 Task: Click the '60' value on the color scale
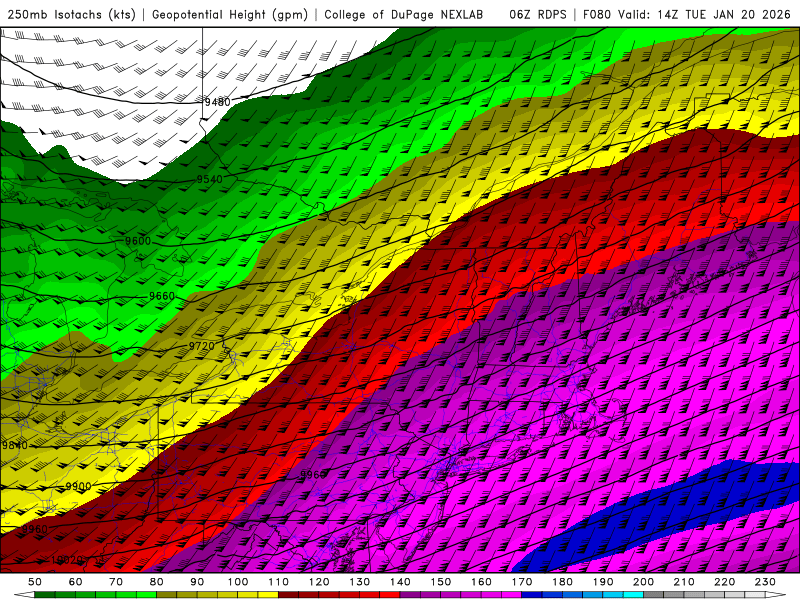76,582
